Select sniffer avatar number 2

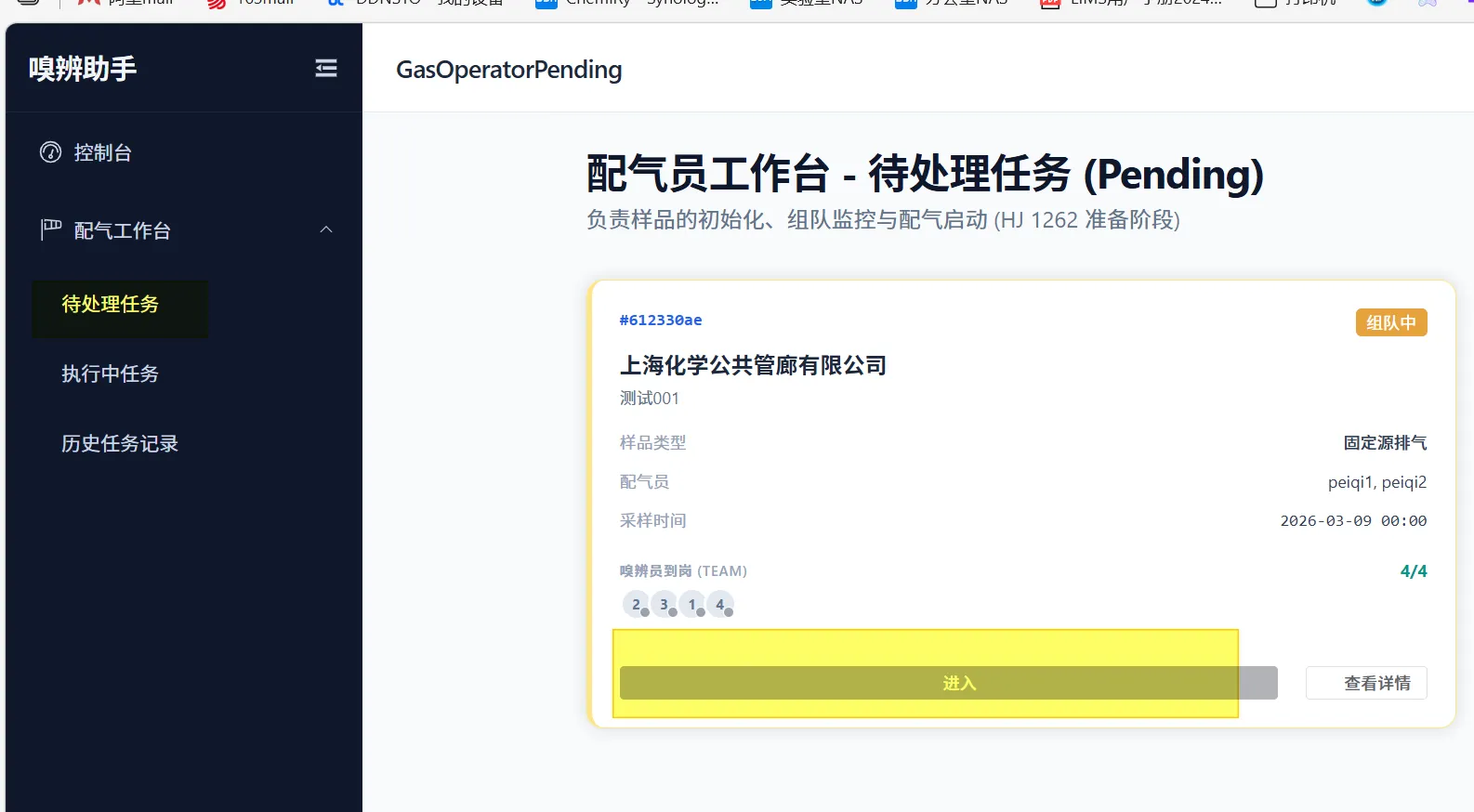pos(637,604)
